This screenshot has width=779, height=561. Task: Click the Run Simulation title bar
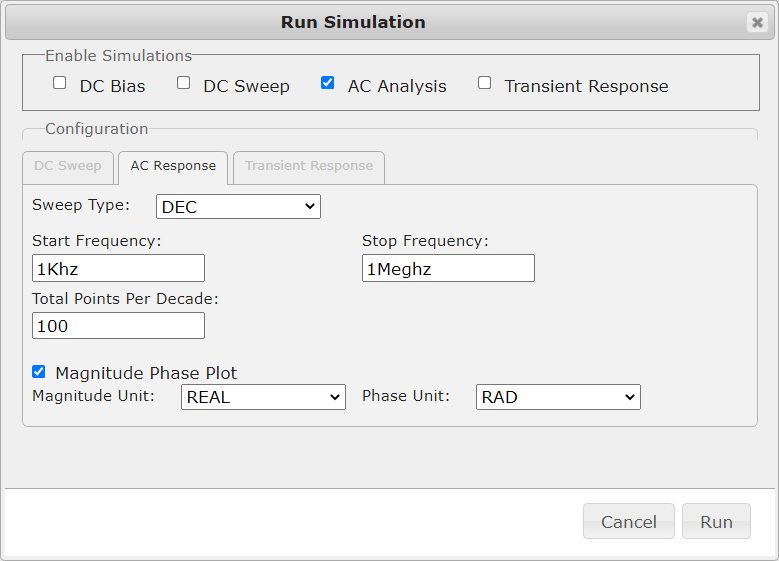[x=353, y=22]
